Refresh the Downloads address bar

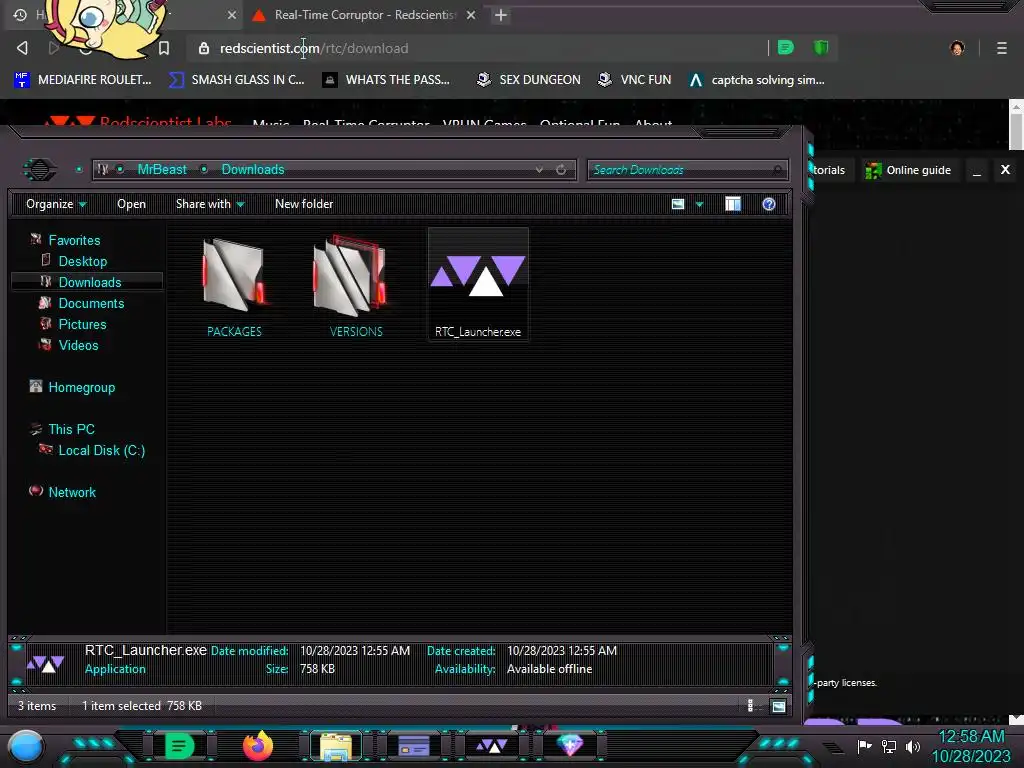pos(561,170)
